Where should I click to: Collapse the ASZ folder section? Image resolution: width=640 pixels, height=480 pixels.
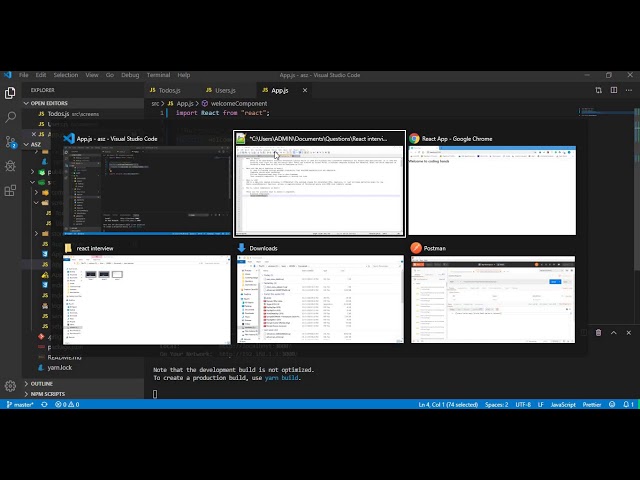pyautogui.click(x=37, y=144)
